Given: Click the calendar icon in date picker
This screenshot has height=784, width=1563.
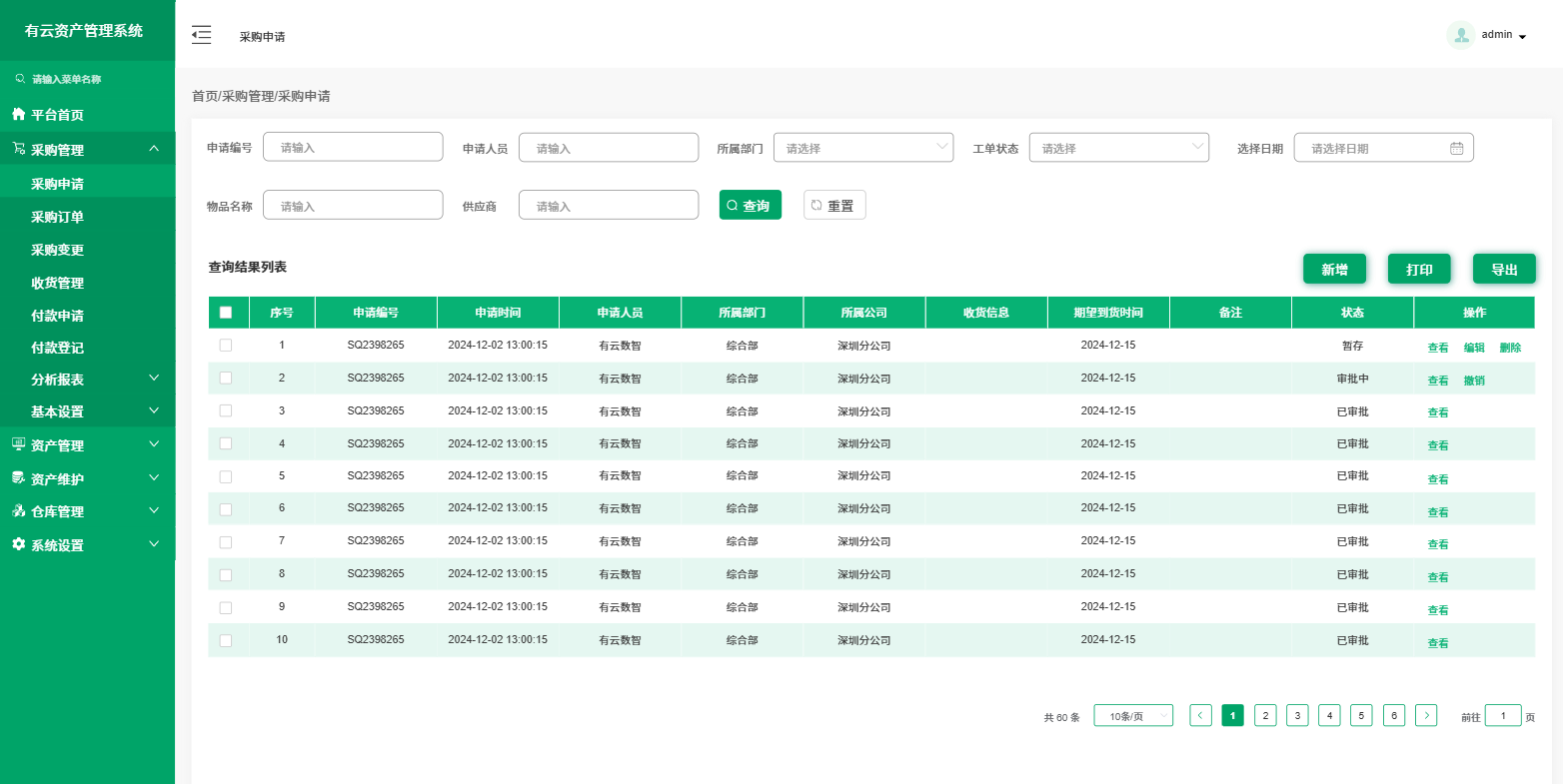Looking at the screenshot, I should (1456, 148).
